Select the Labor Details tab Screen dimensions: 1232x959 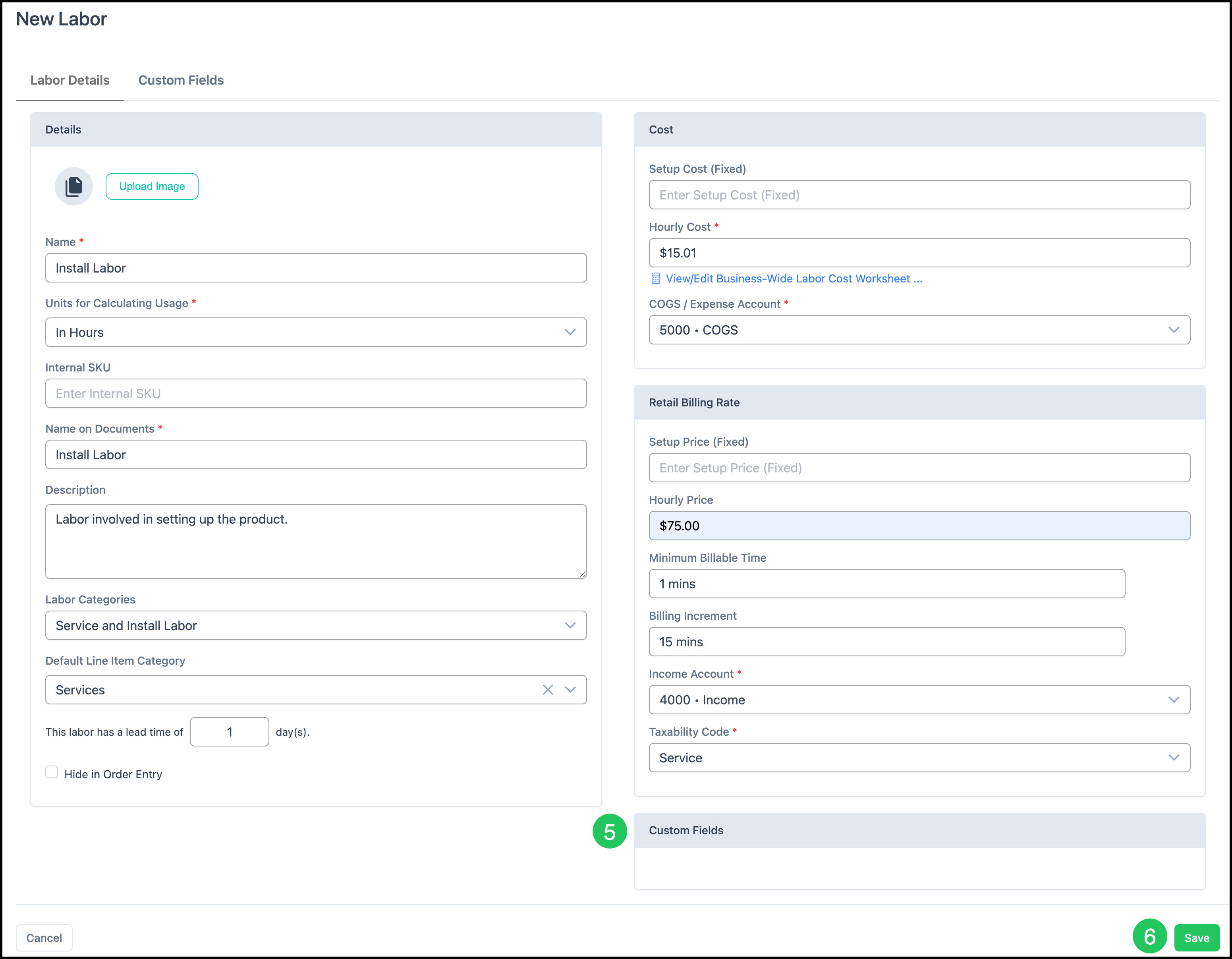click(x=70, y=80)
